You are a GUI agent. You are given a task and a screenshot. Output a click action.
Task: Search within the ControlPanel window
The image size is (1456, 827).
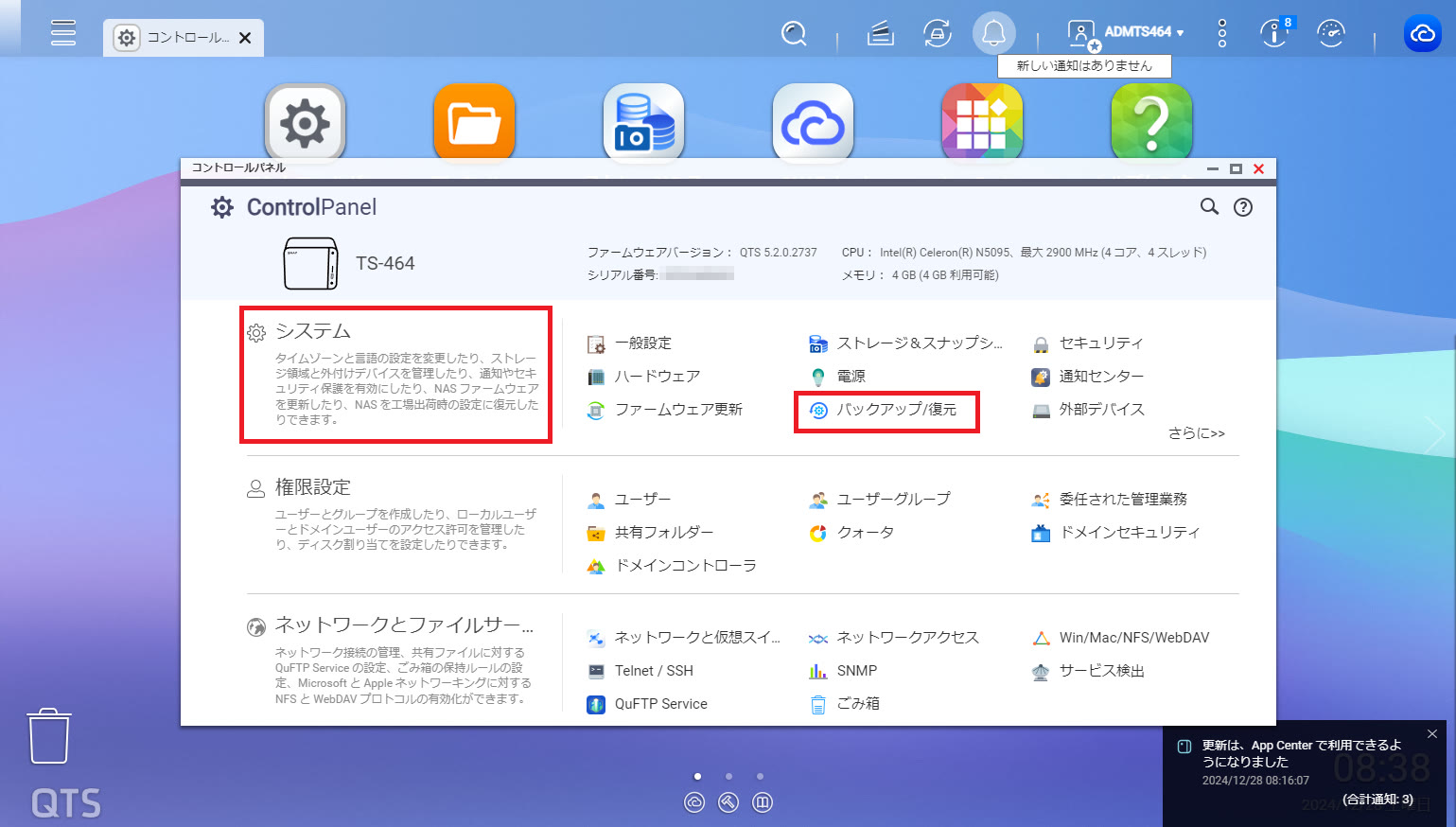[x=1209, y=206]
